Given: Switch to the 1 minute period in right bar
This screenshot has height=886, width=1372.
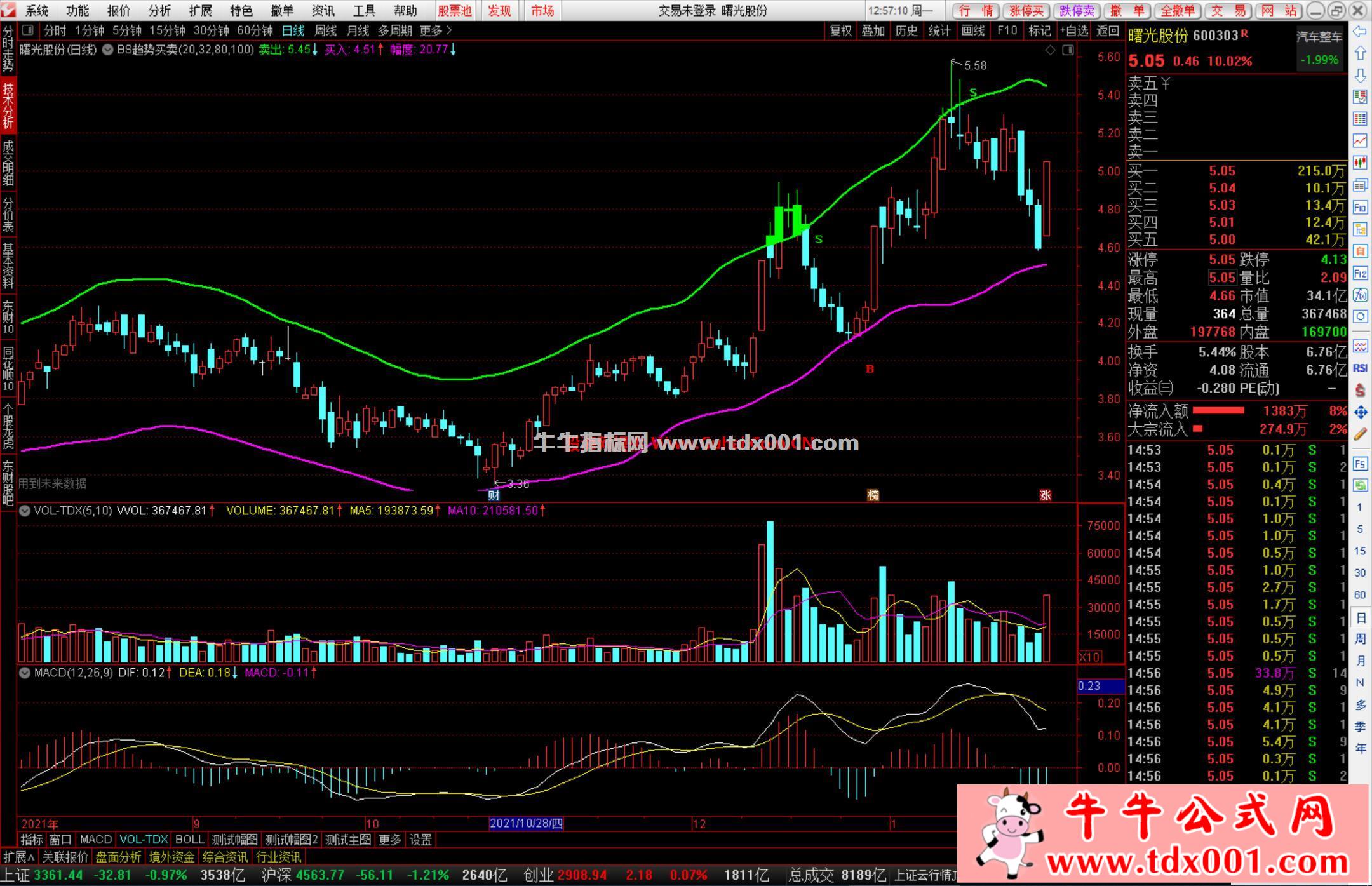Looking at the screenshot, I should 1360,507.
